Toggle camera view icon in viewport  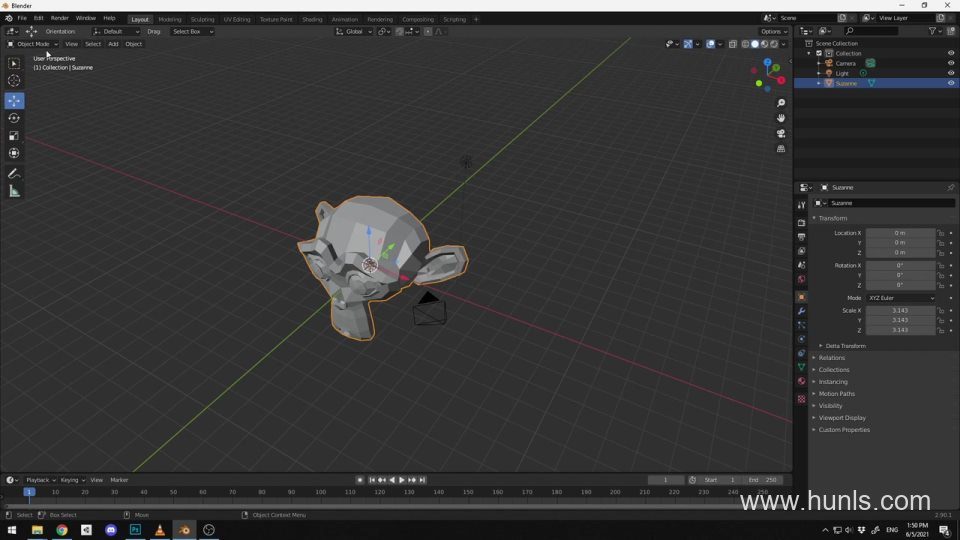(x=781, y=133)
